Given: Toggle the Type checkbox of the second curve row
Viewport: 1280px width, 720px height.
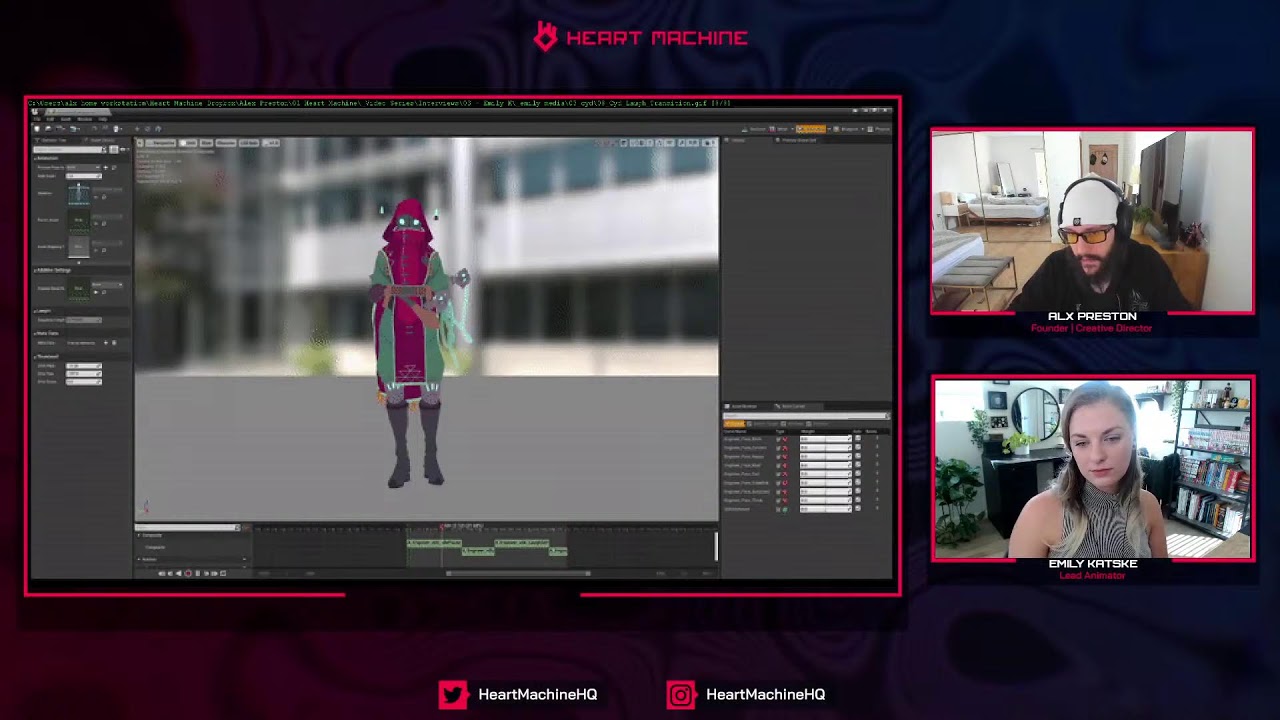Looking at the screenshot, I should point(778,448).
